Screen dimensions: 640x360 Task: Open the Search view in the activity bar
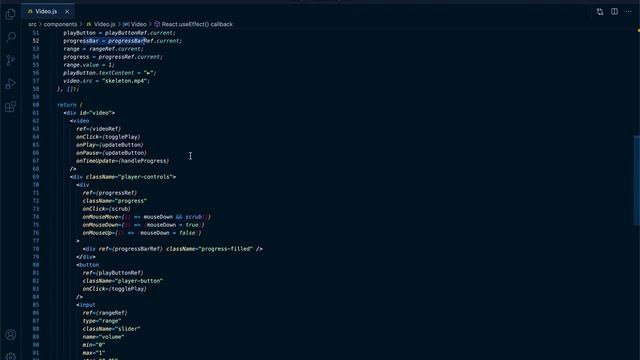point(11,37)
